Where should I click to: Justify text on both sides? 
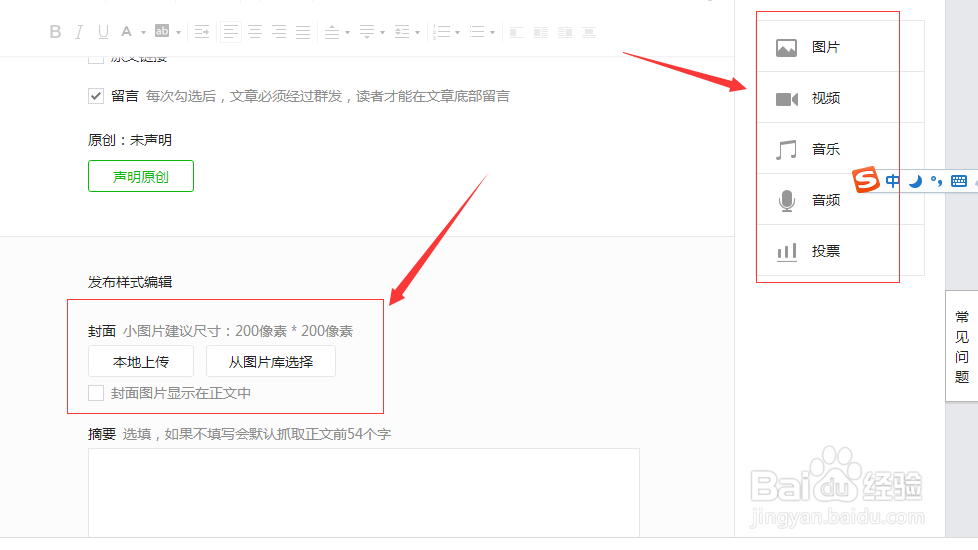(x=303, y=32)
